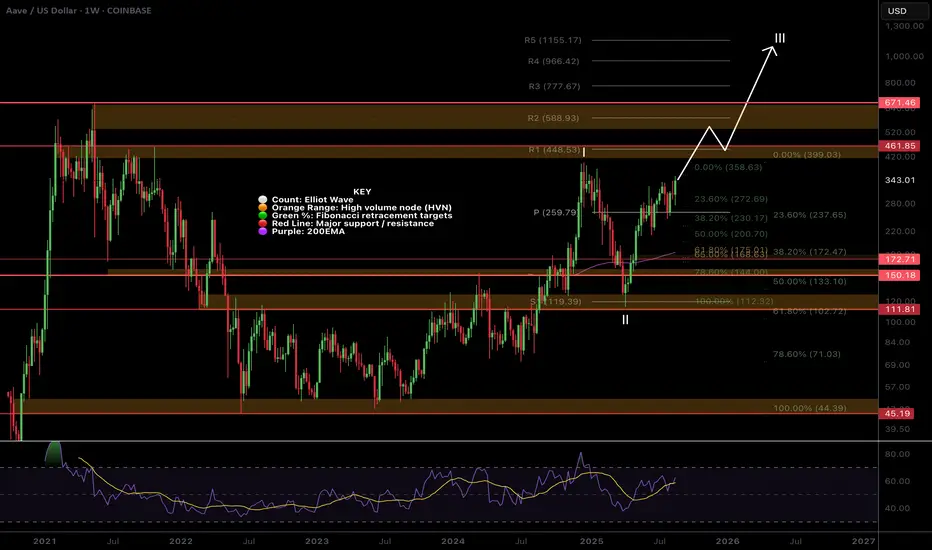
Task: Select the 172.71 red price label
Action: [899, 259]
